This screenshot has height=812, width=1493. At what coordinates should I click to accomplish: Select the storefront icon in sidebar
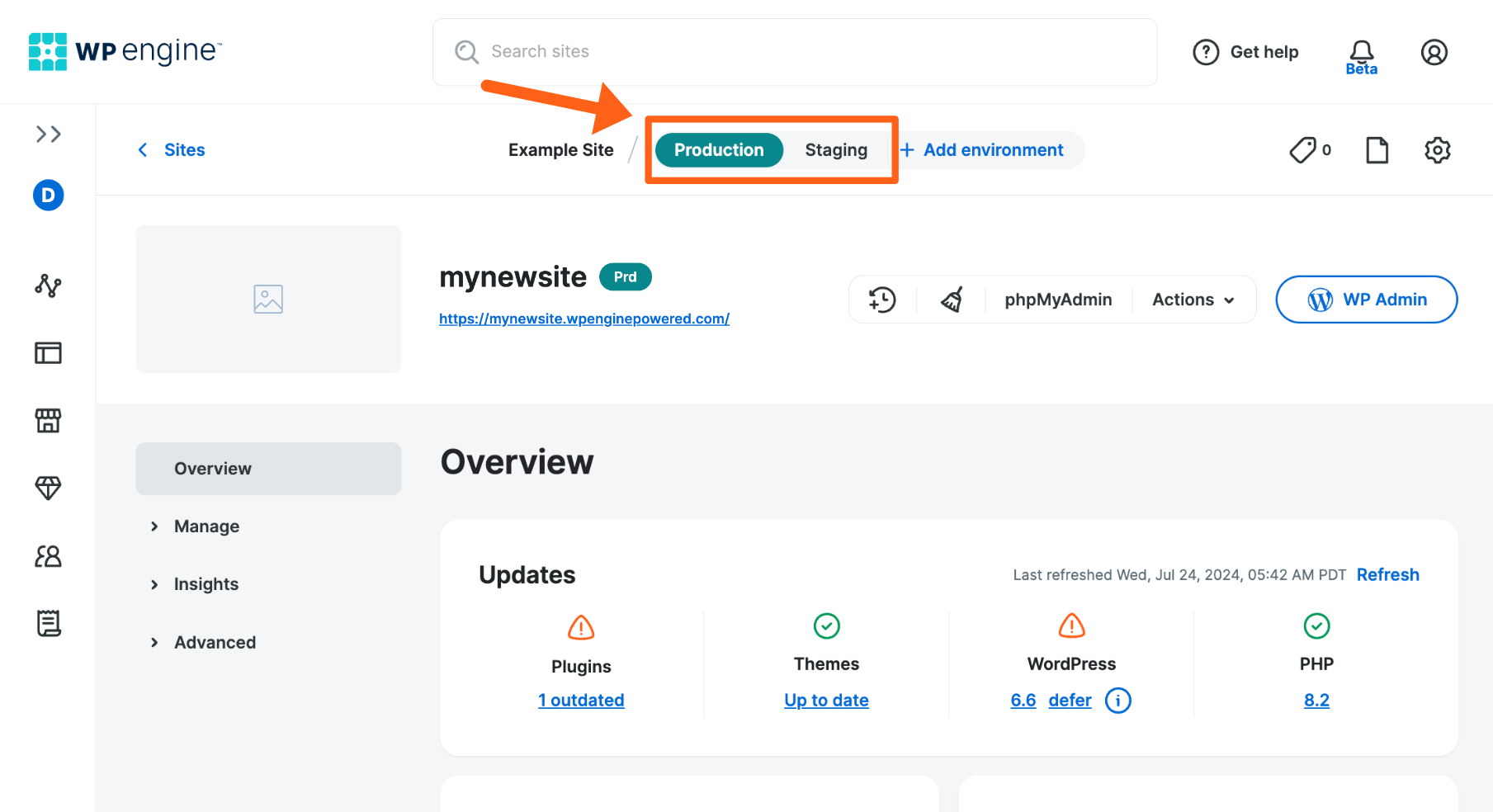[48, 420]
